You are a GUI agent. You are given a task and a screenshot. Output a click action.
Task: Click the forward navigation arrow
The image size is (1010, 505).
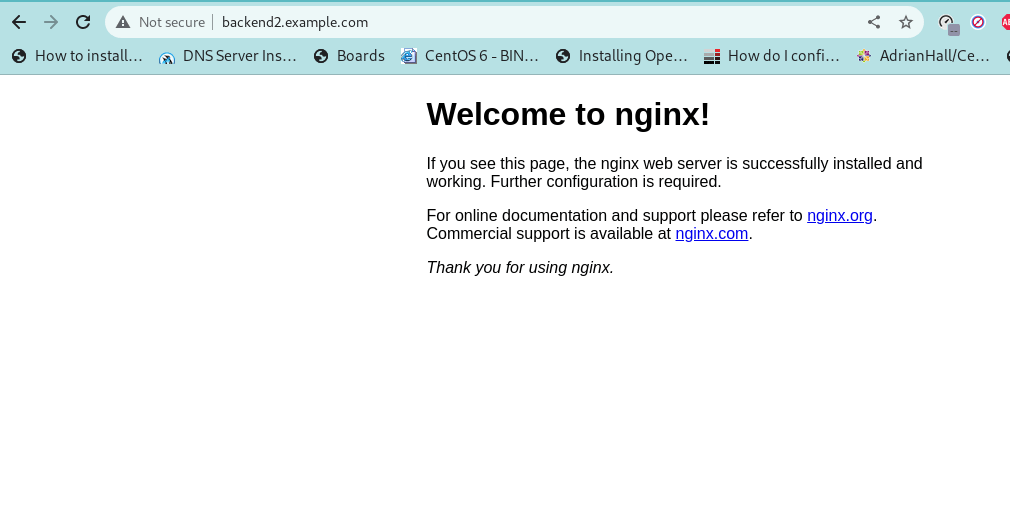[51, 22]
